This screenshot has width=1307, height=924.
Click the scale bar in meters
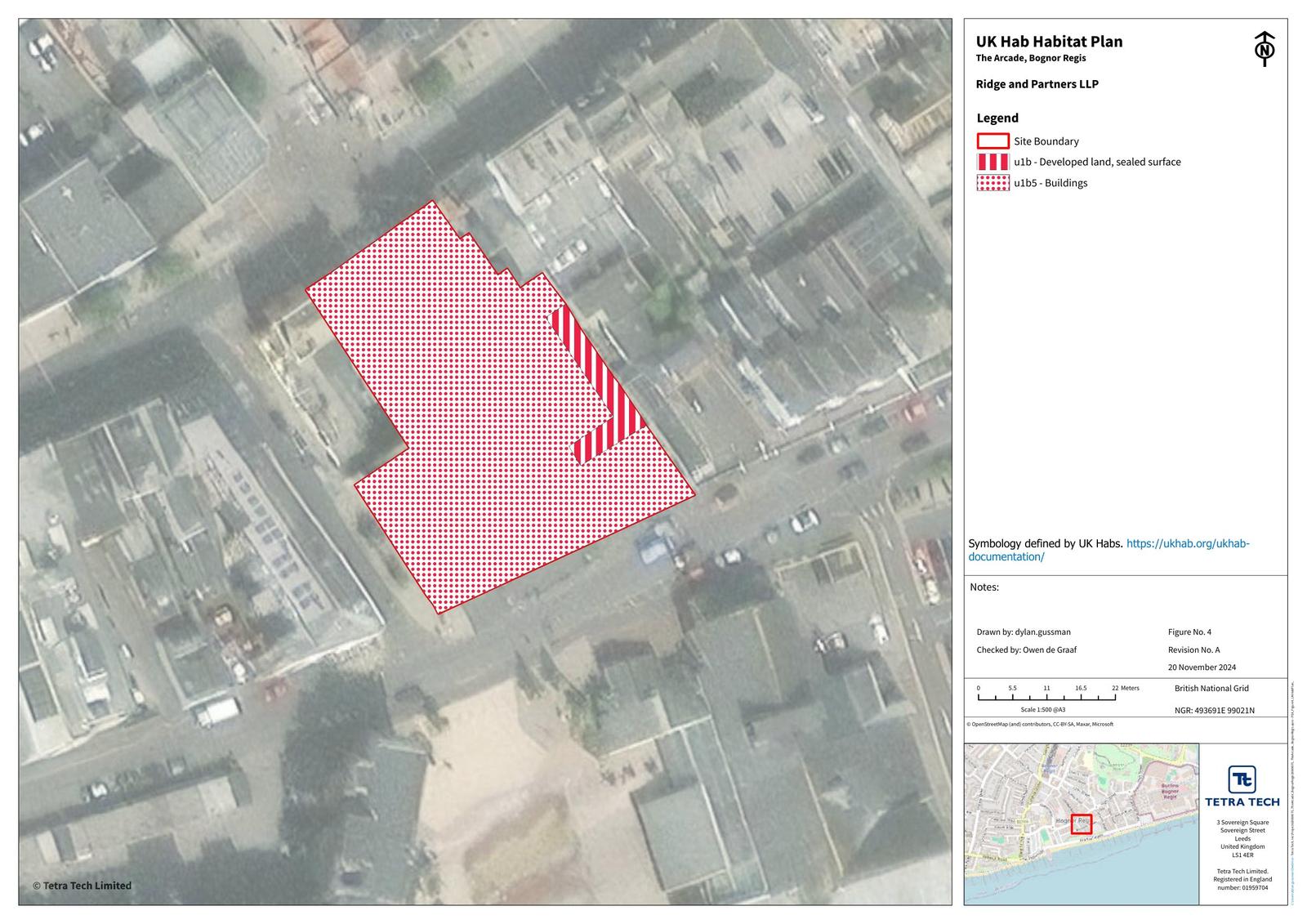click(1047, 698)
